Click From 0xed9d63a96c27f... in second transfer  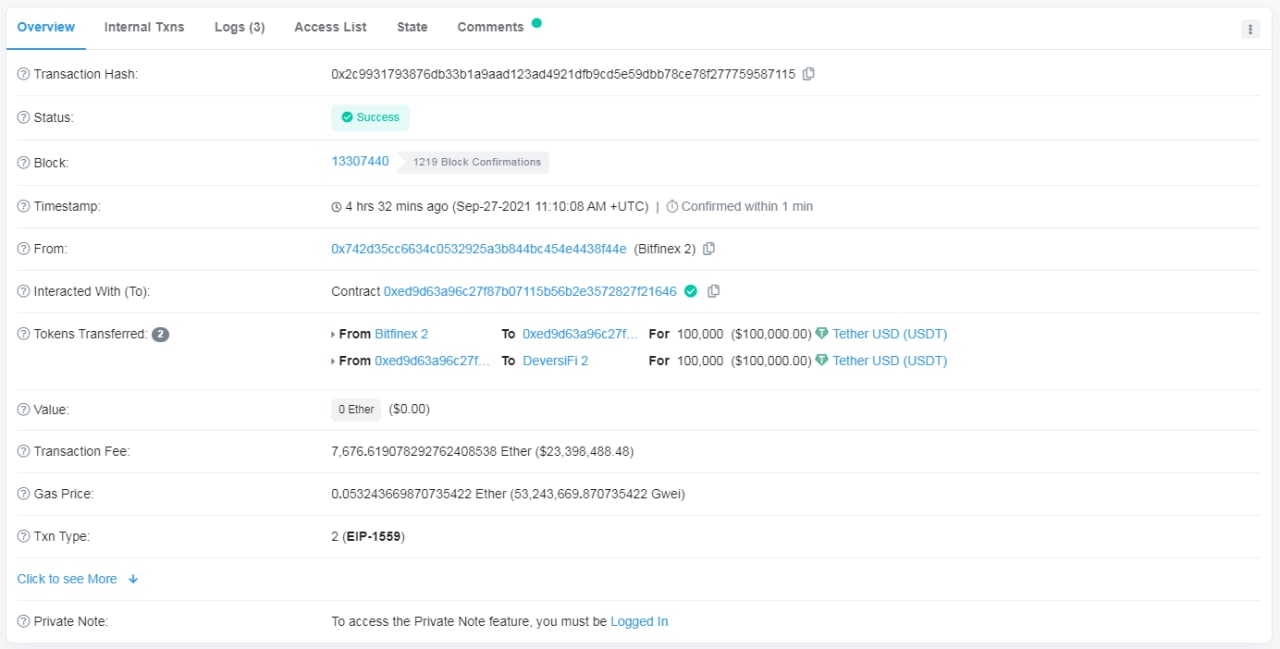(x=433, y=361)
